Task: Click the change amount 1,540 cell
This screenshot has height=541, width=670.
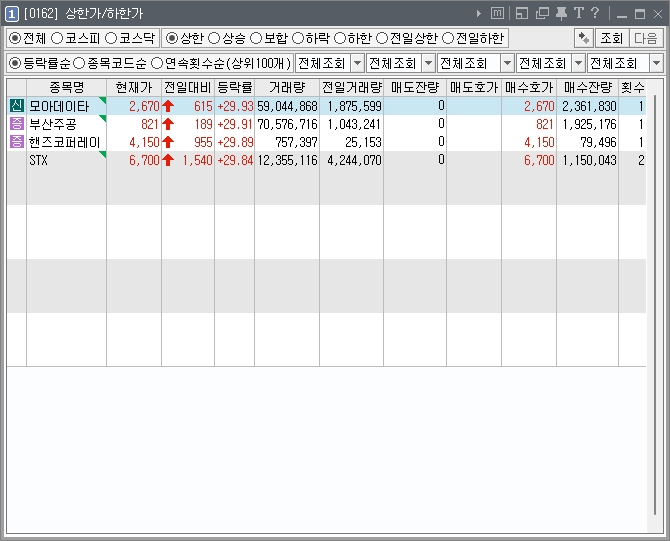Action: (x=197, y=160)
